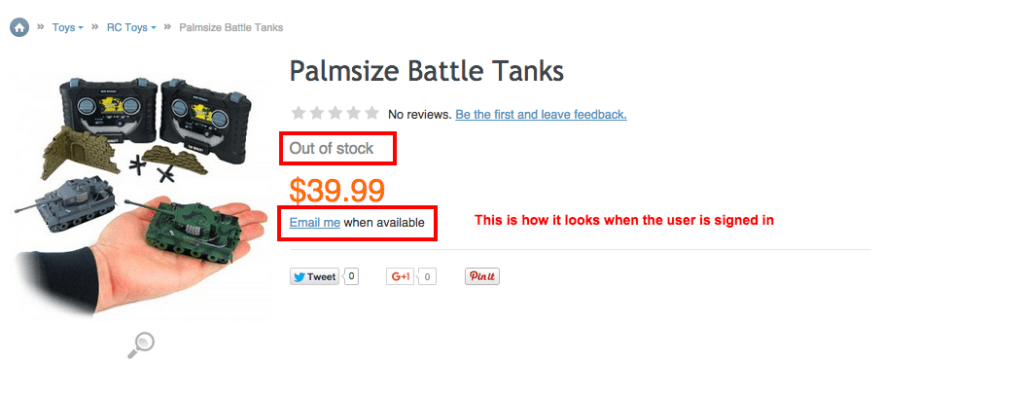This screenshot has height=397, width=1024.
Task: Select the fourth rating star
Action: pos(353,114)
